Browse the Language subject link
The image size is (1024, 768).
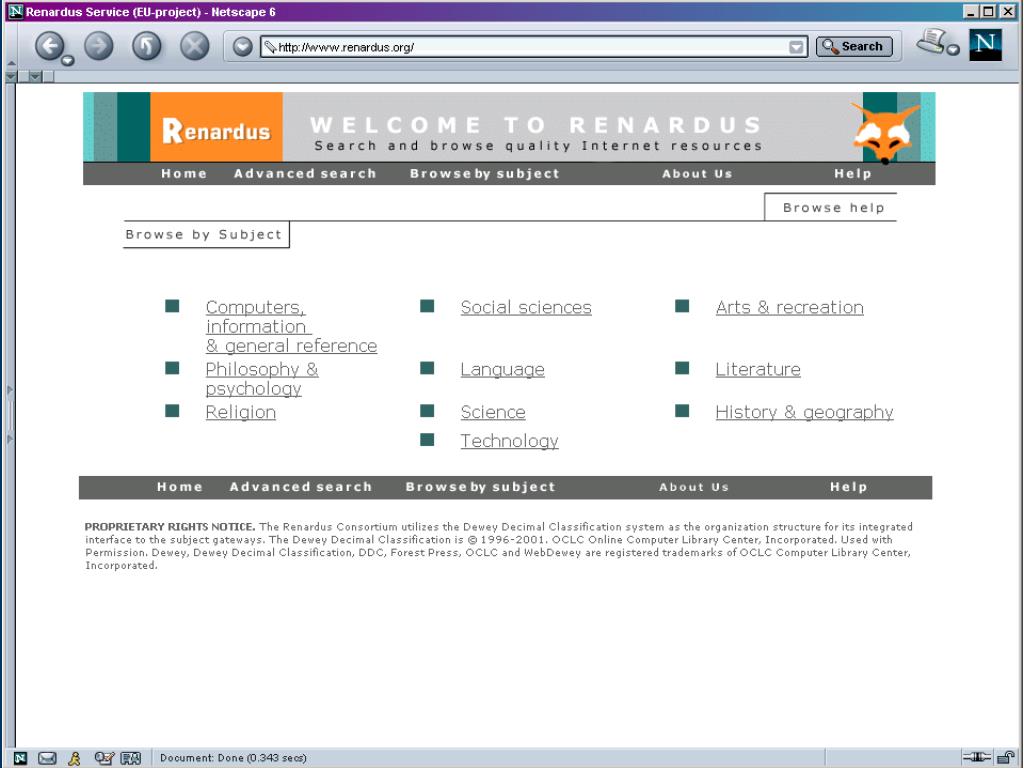(x=502, y=370)
